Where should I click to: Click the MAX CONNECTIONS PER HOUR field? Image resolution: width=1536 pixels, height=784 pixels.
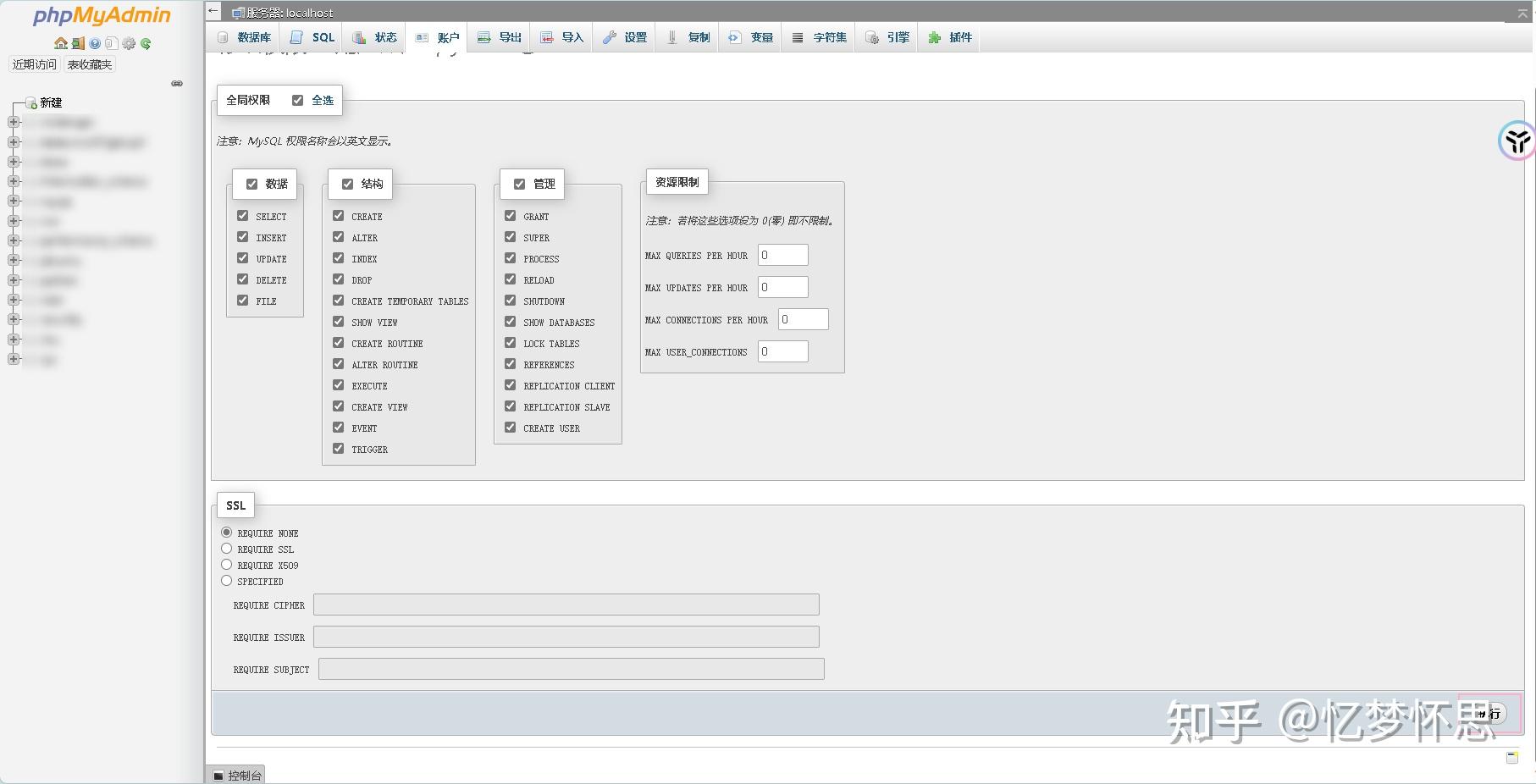[804, 319]
